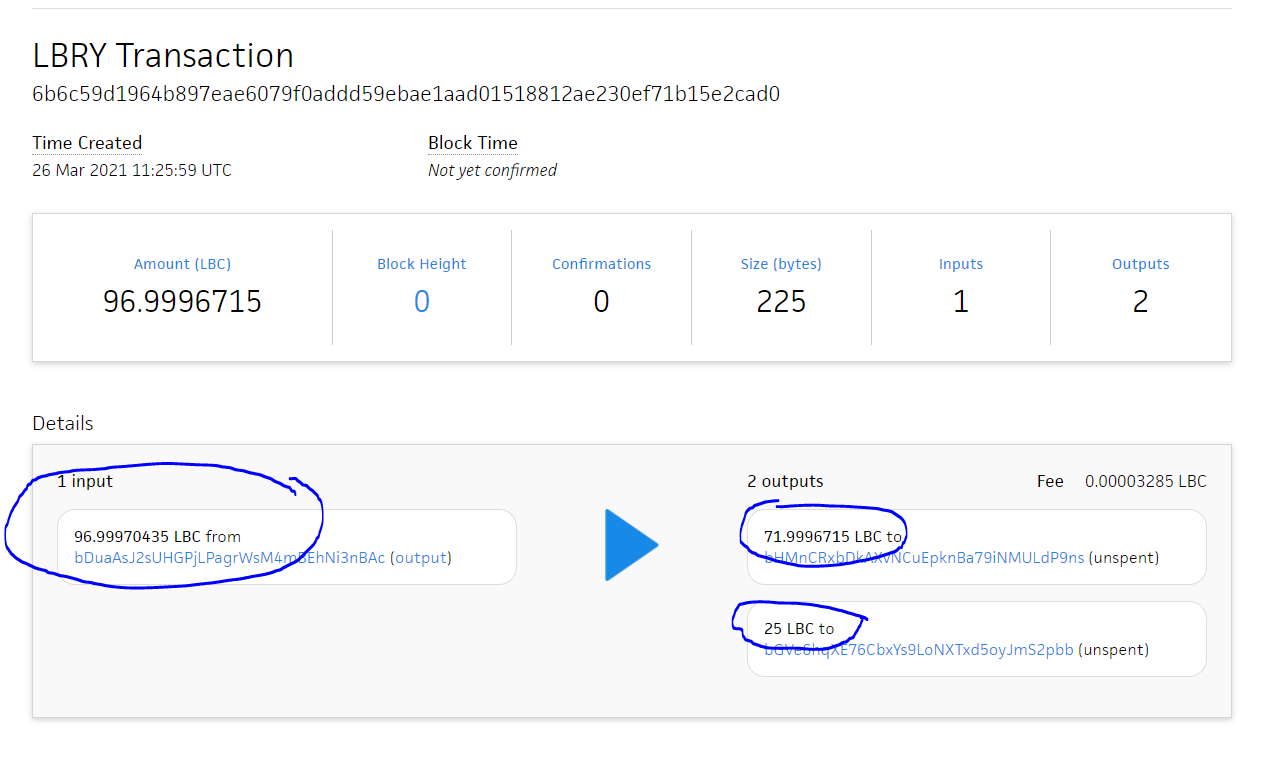
Task: Click the size value 225
Action: click(x=781, y=301)
